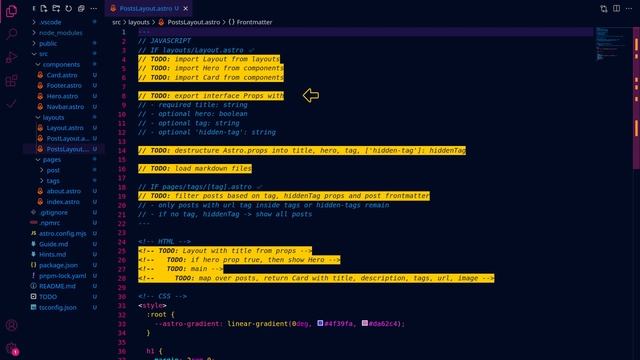Screen dimensions: 640x360
Task: Open the Manage gear with update badge
Action: coord(12,349)
